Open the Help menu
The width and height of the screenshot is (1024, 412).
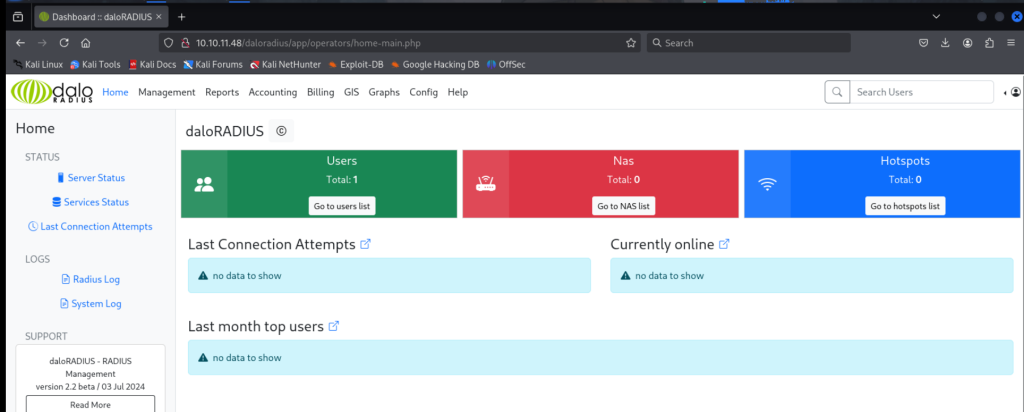coord(458,92)
